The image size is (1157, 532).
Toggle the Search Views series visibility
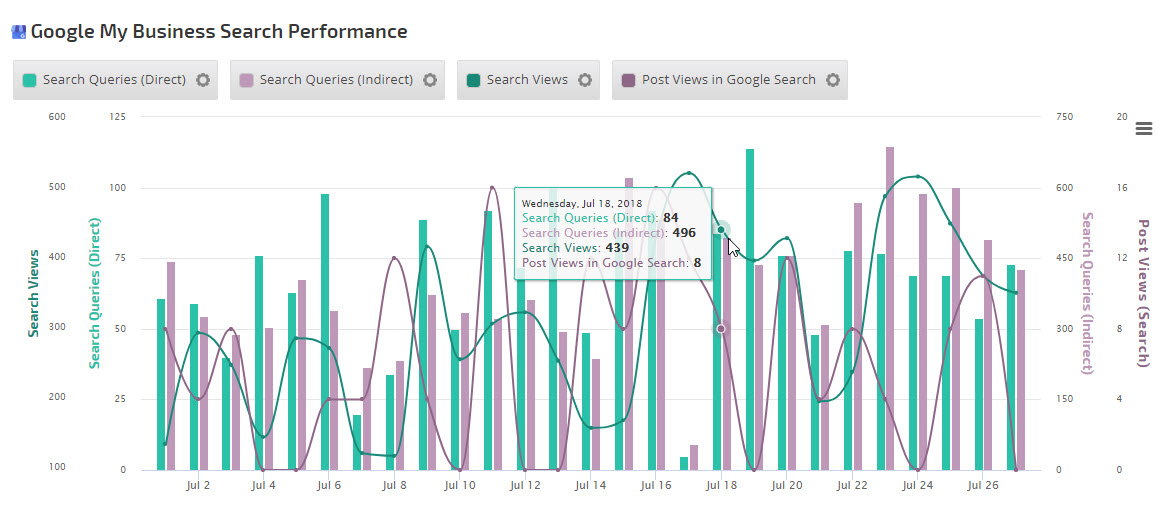coord(527,80)
